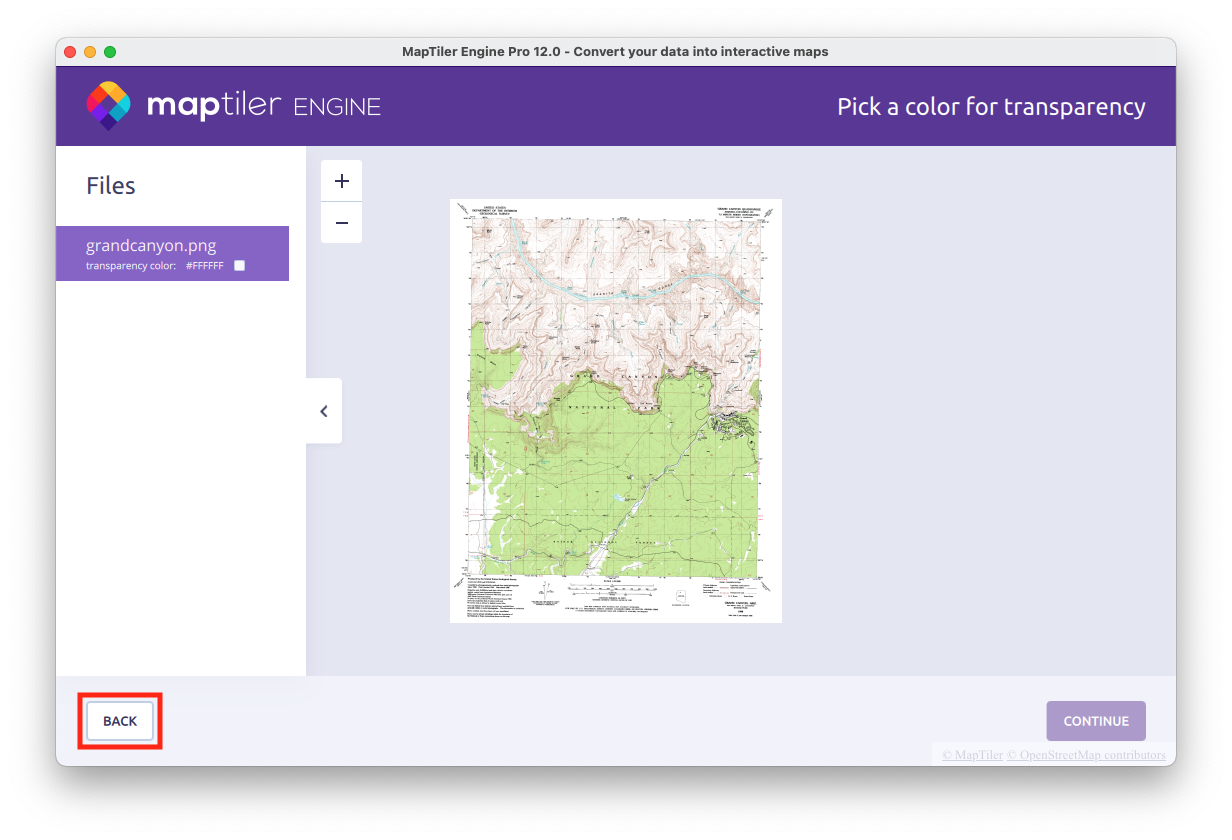Image resolution: width=1232 pixels, height=840 pixels.
Task: Open the © MapTiler attribution link
Action: click(x=971, y=755)
